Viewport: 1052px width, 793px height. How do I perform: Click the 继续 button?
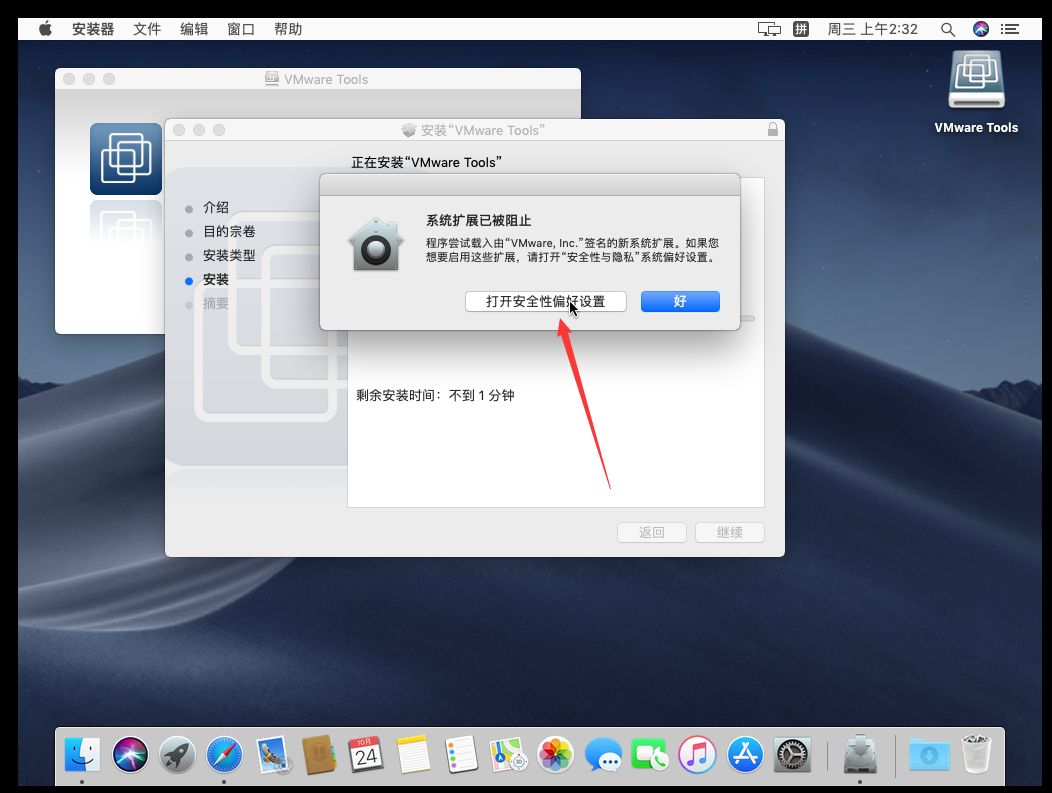730,533
